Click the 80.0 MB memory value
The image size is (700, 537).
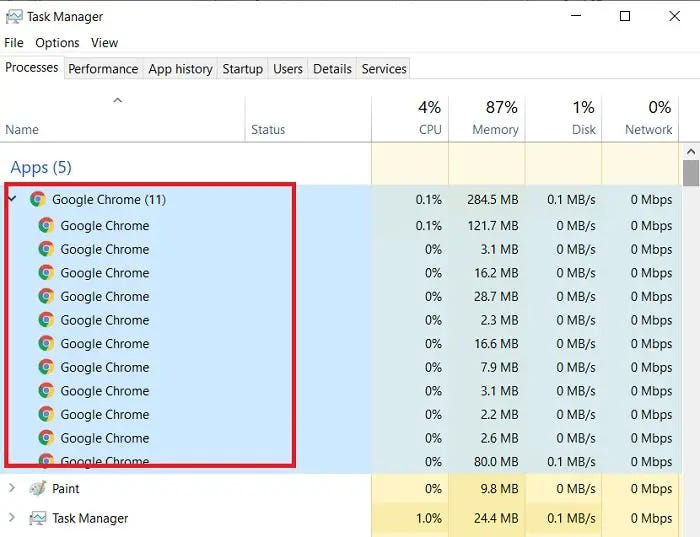(496, 462)
